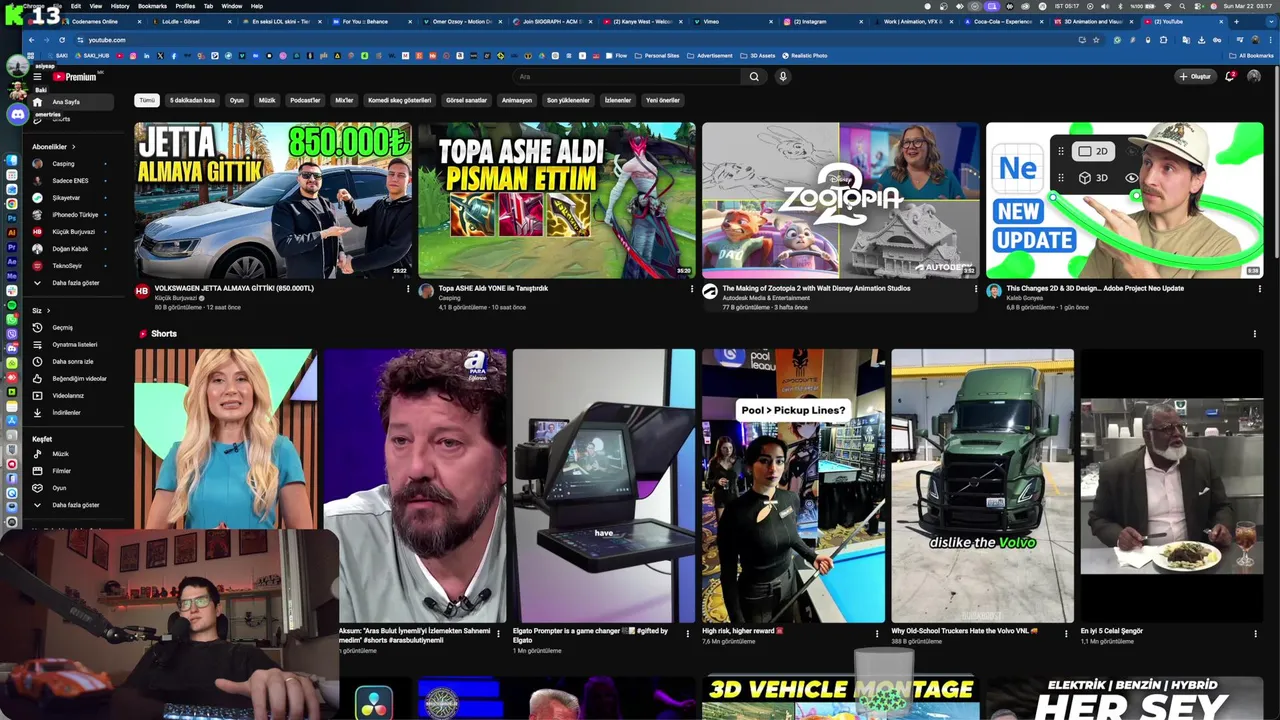This screenshot has height=720, width=1280.
Task: Open macOS Wi-Fi menu bar icon
Action: (1167, 6)
